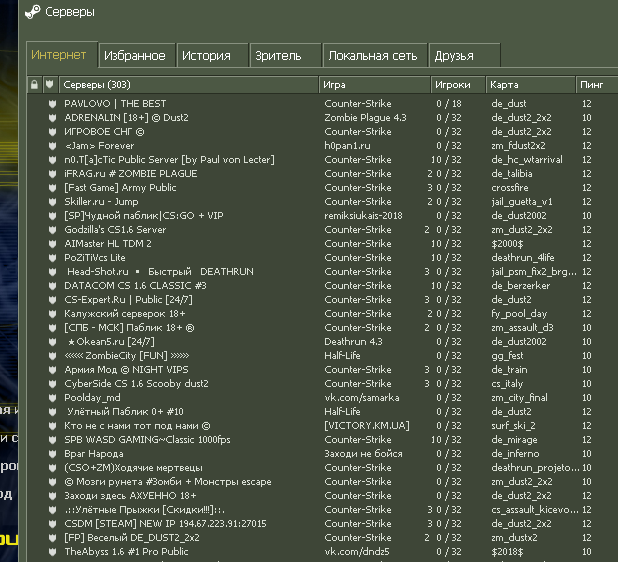The image size is (632, 570).
Task: Click game cell Zombie Plague 4.3
Action: (365, 118)
